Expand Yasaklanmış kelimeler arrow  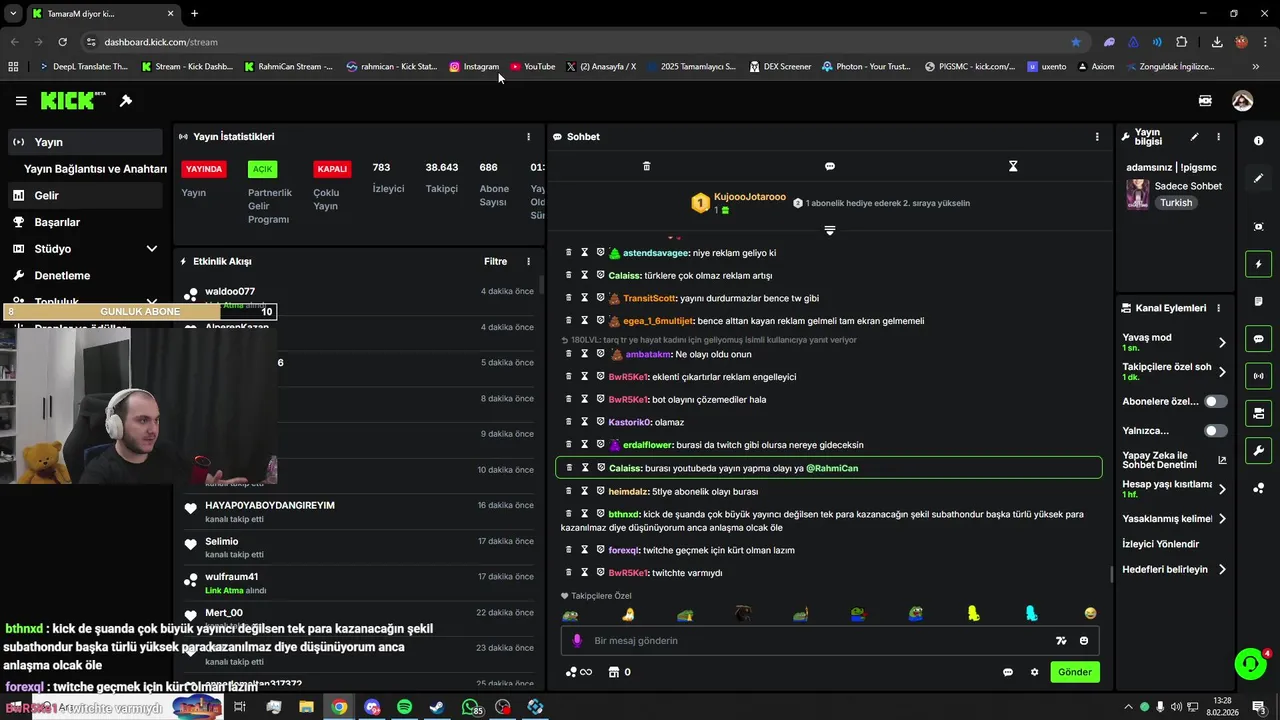[x=1222, y=519]
